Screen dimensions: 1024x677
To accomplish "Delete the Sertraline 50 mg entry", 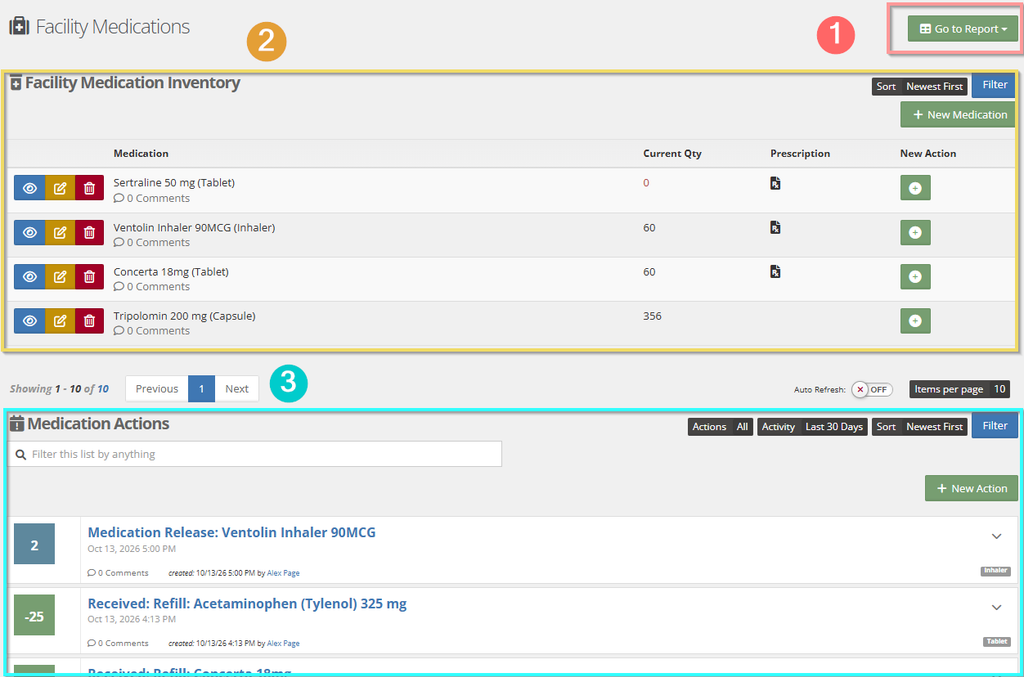I will point(89,188).
